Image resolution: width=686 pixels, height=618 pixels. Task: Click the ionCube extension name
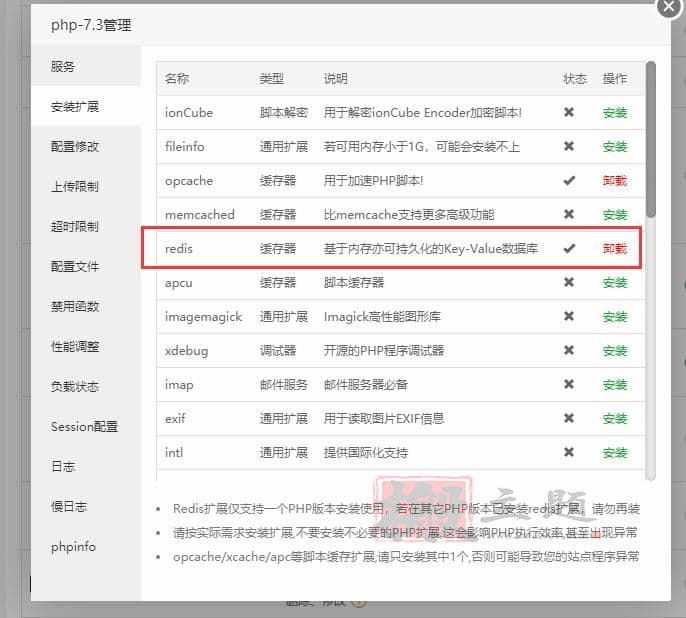189,113
